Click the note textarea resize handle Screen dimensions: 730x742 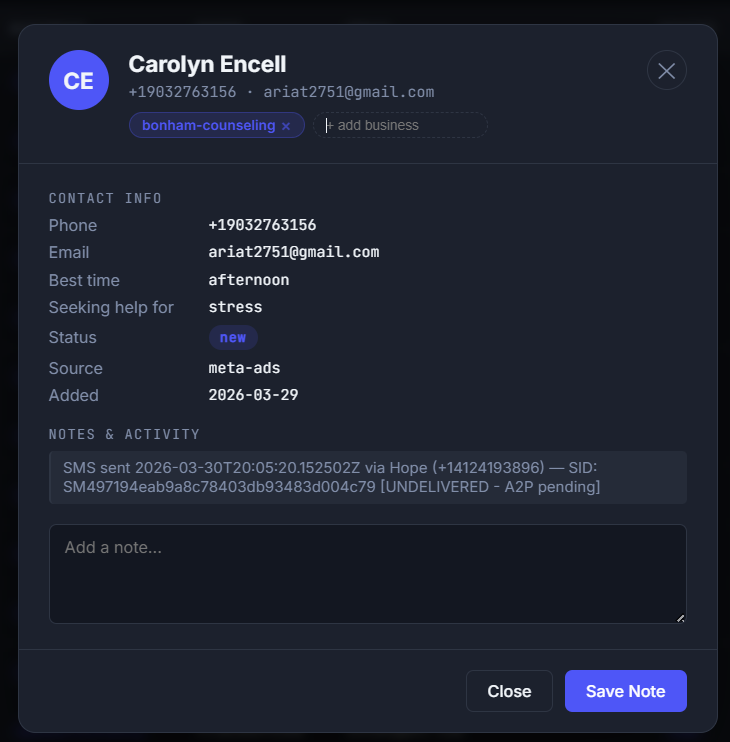tap(681, 618)
